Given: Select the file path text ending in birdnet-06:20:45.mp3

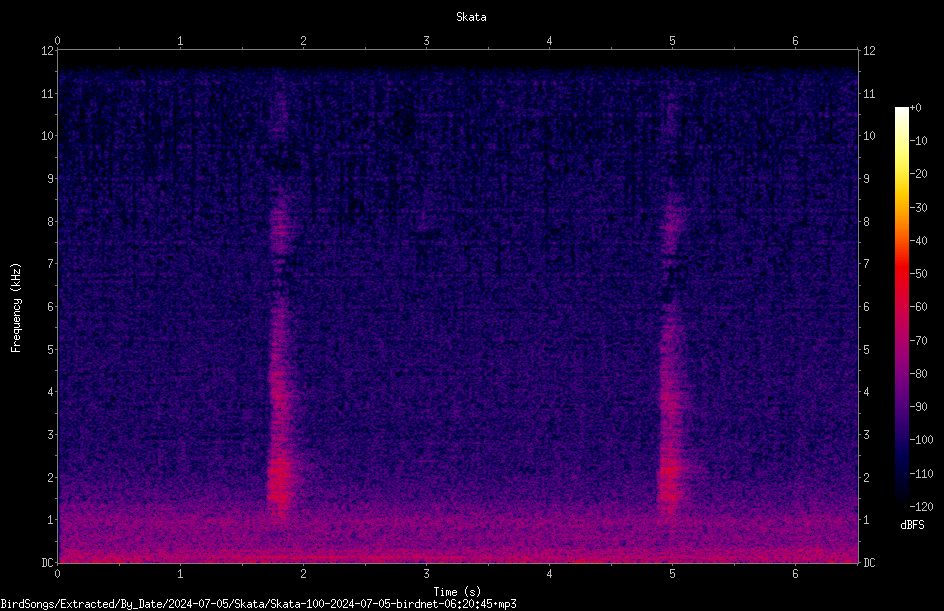Looking at the screenshot, I should pyautogui.click(x=258, y=604).
